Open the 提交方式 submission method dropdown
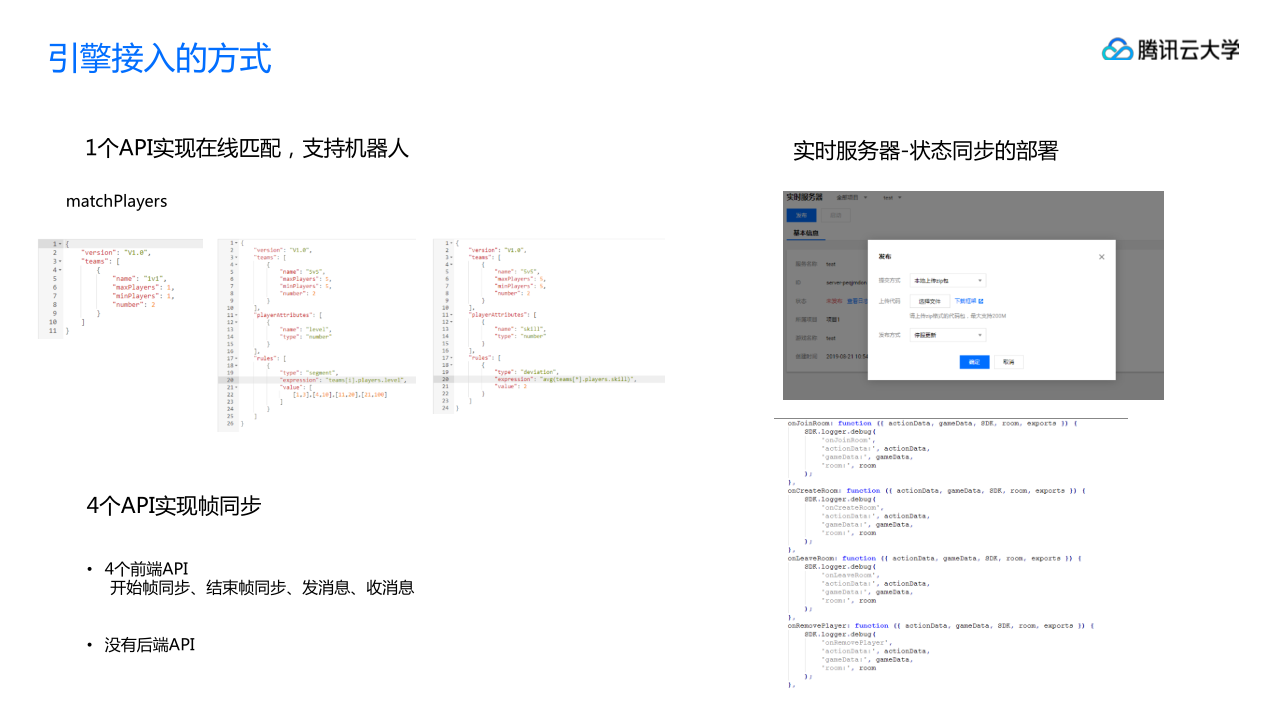This screenshot has width=1280, height=720. point(948,280)
